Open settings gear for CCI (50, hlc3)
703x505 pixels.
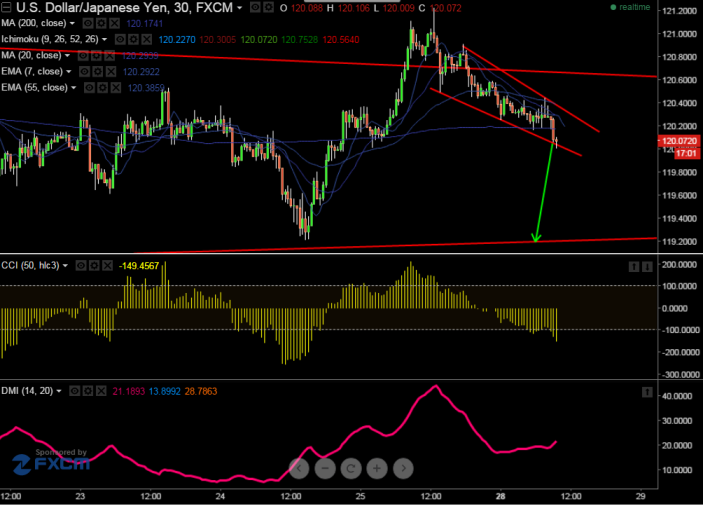coord(94,266)
